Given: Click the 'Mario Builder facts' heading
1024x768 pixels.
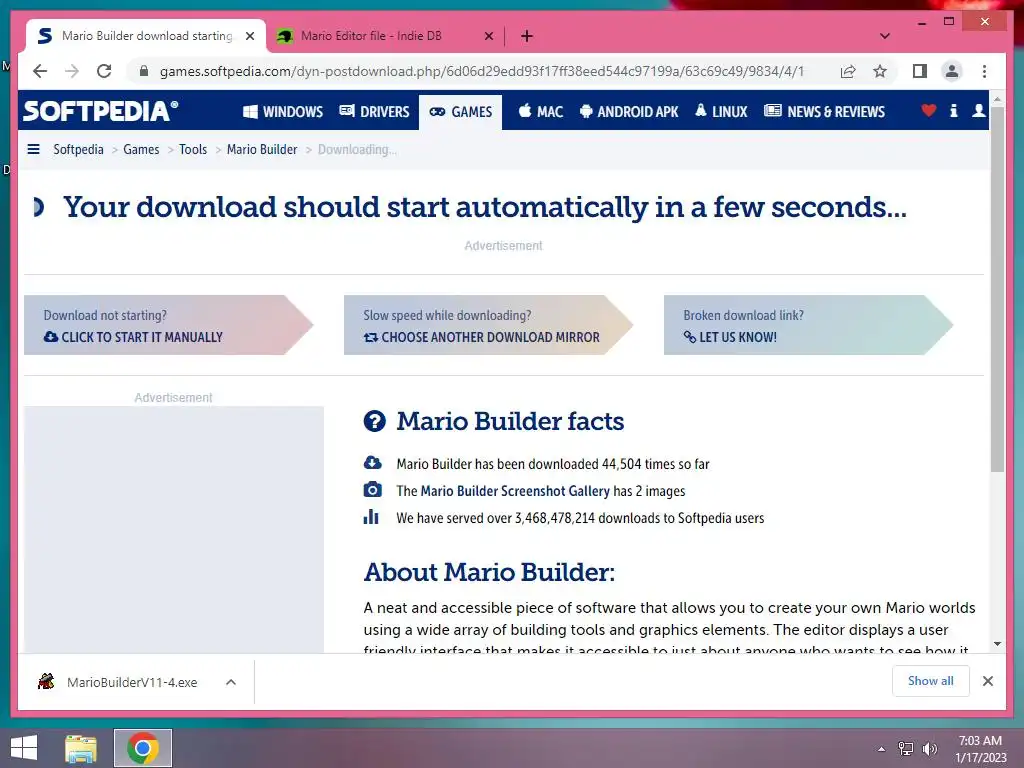Looking at the screenshot, I should pyautogui.click(x=510, y=421).
